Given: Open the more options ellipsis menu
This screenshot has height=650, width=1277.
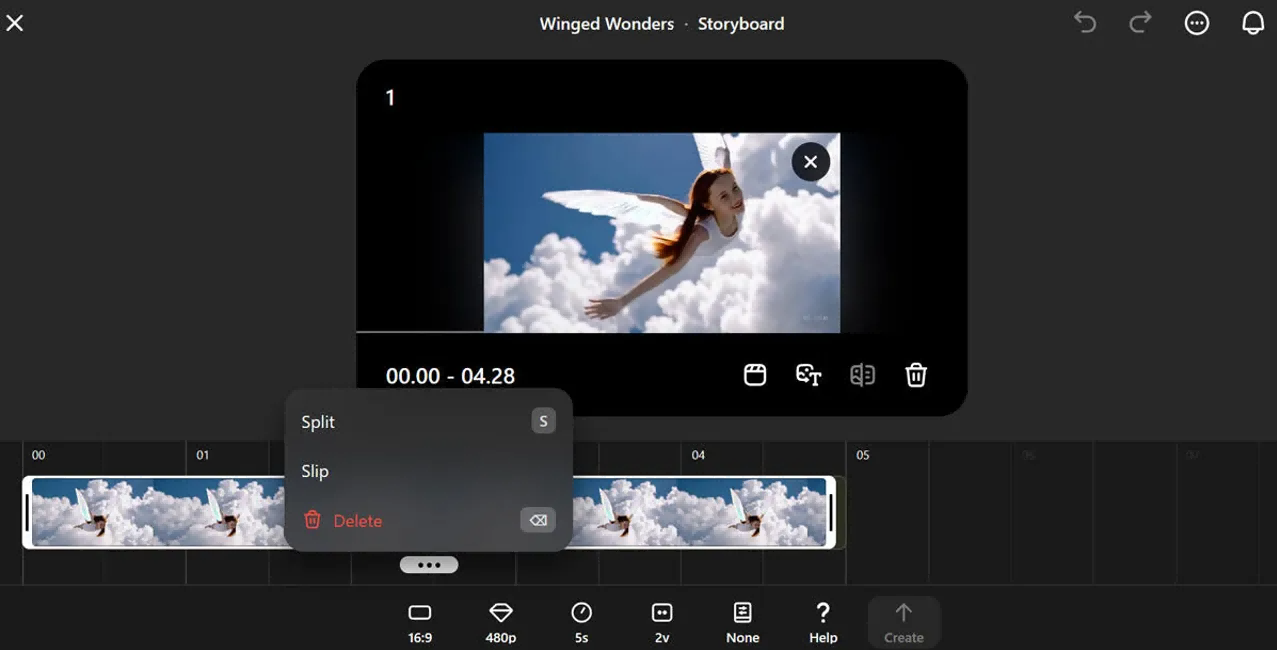Looking at the screenshot, I should (1197, 23).
